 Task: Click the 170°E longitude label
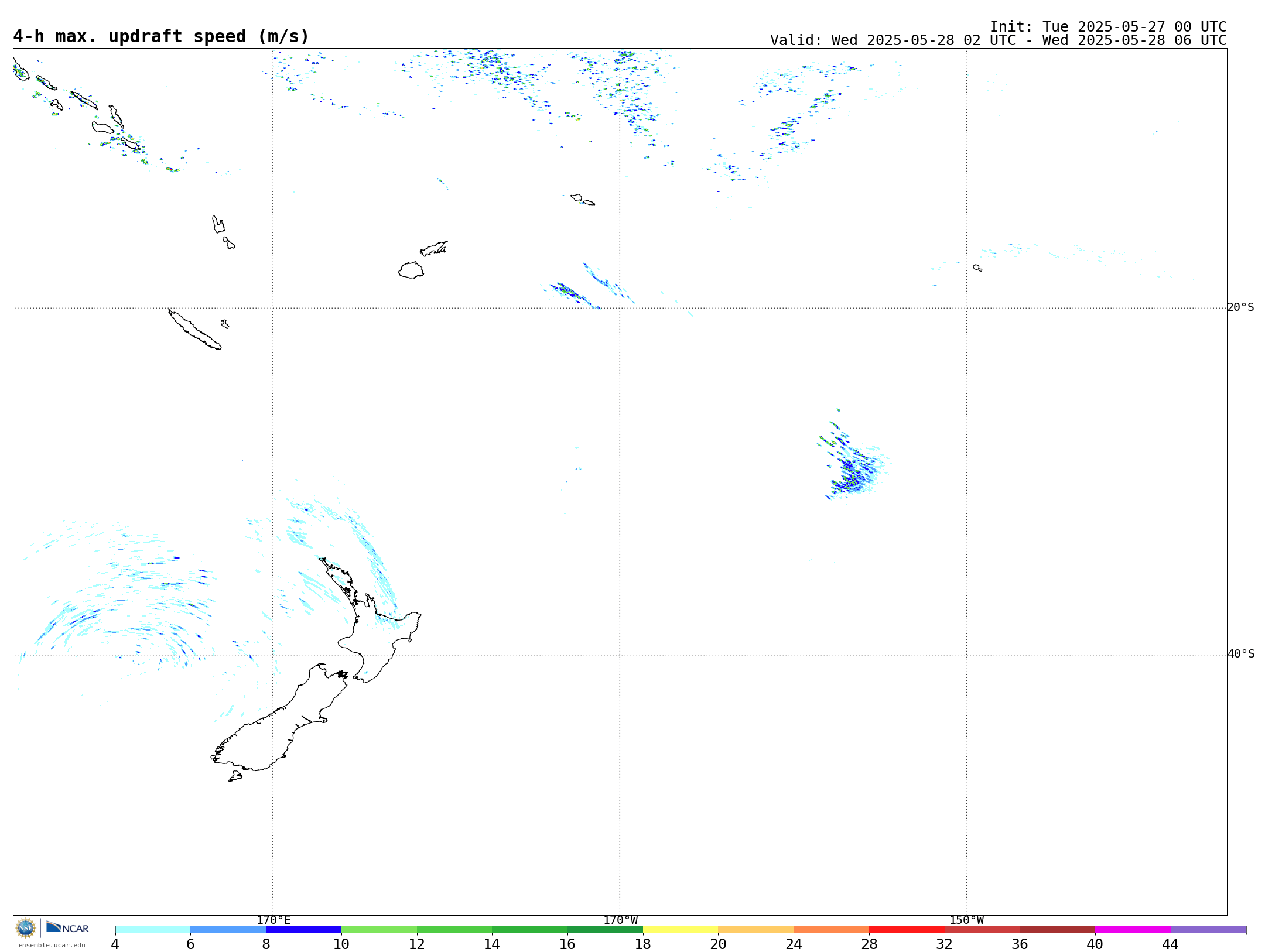pyautogui.click(x=273, y=920)
